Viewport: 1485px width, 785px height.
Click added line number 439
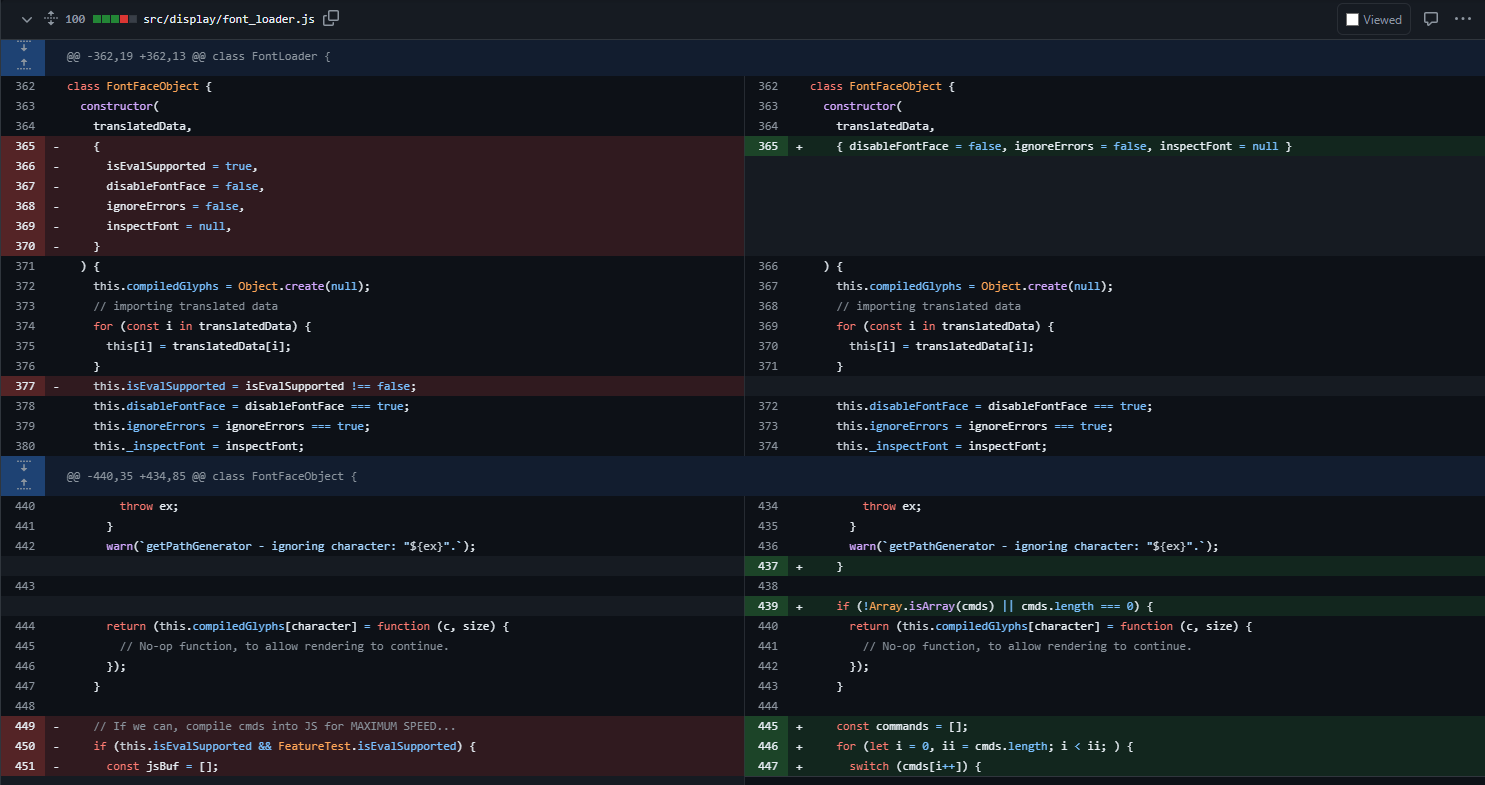pyautogui.click(x=767, y=606)
